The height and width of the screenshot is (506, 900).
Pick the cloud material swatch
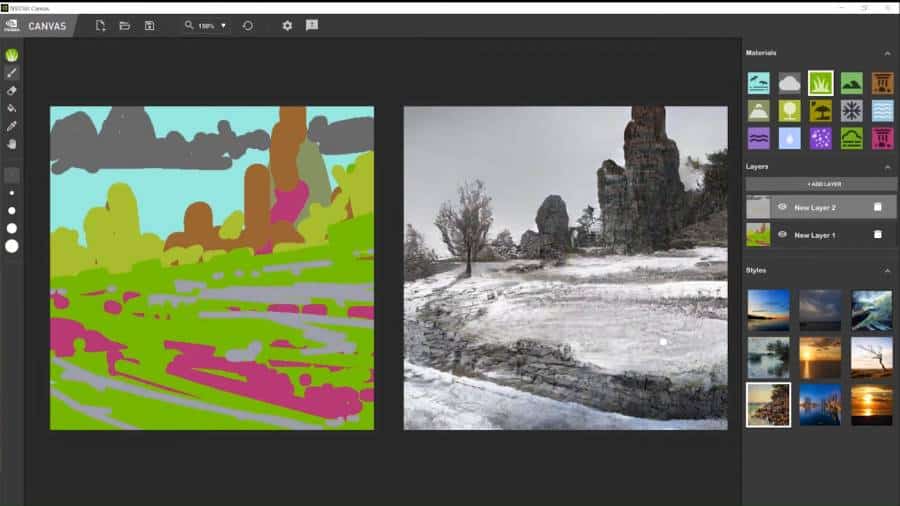pos(789,83)
